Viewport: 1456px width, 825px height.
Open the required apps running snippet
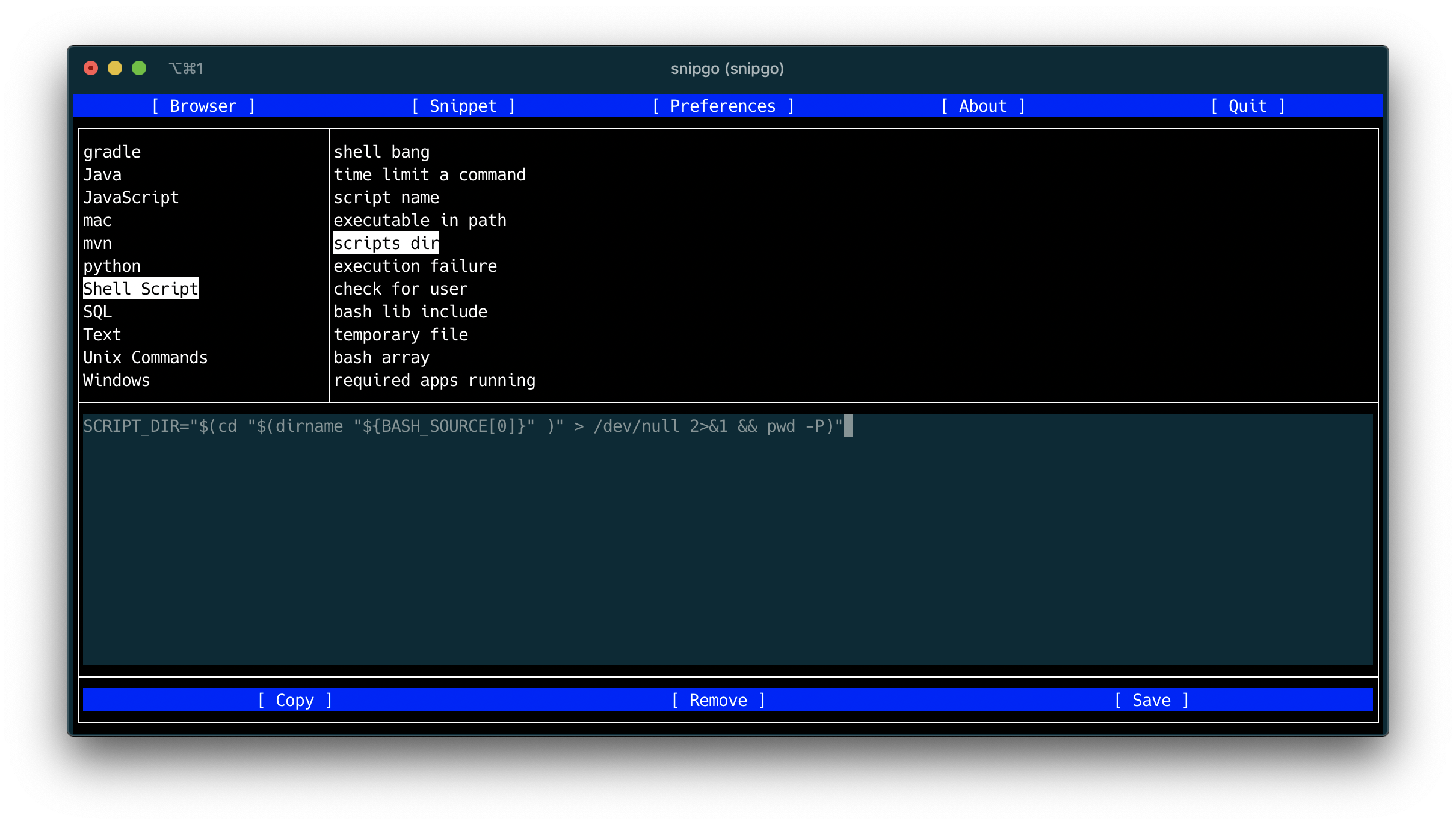[434, 380]
